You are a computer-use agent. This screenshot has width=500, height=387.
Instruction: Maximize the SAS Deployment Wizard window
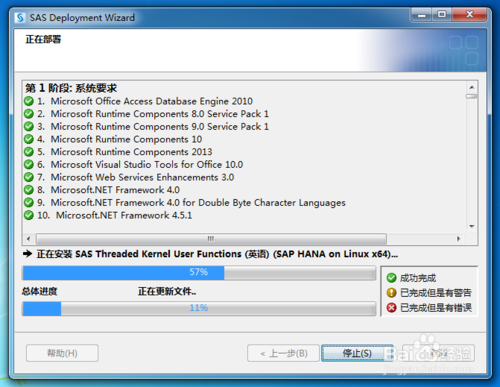[x=442, y=15]
